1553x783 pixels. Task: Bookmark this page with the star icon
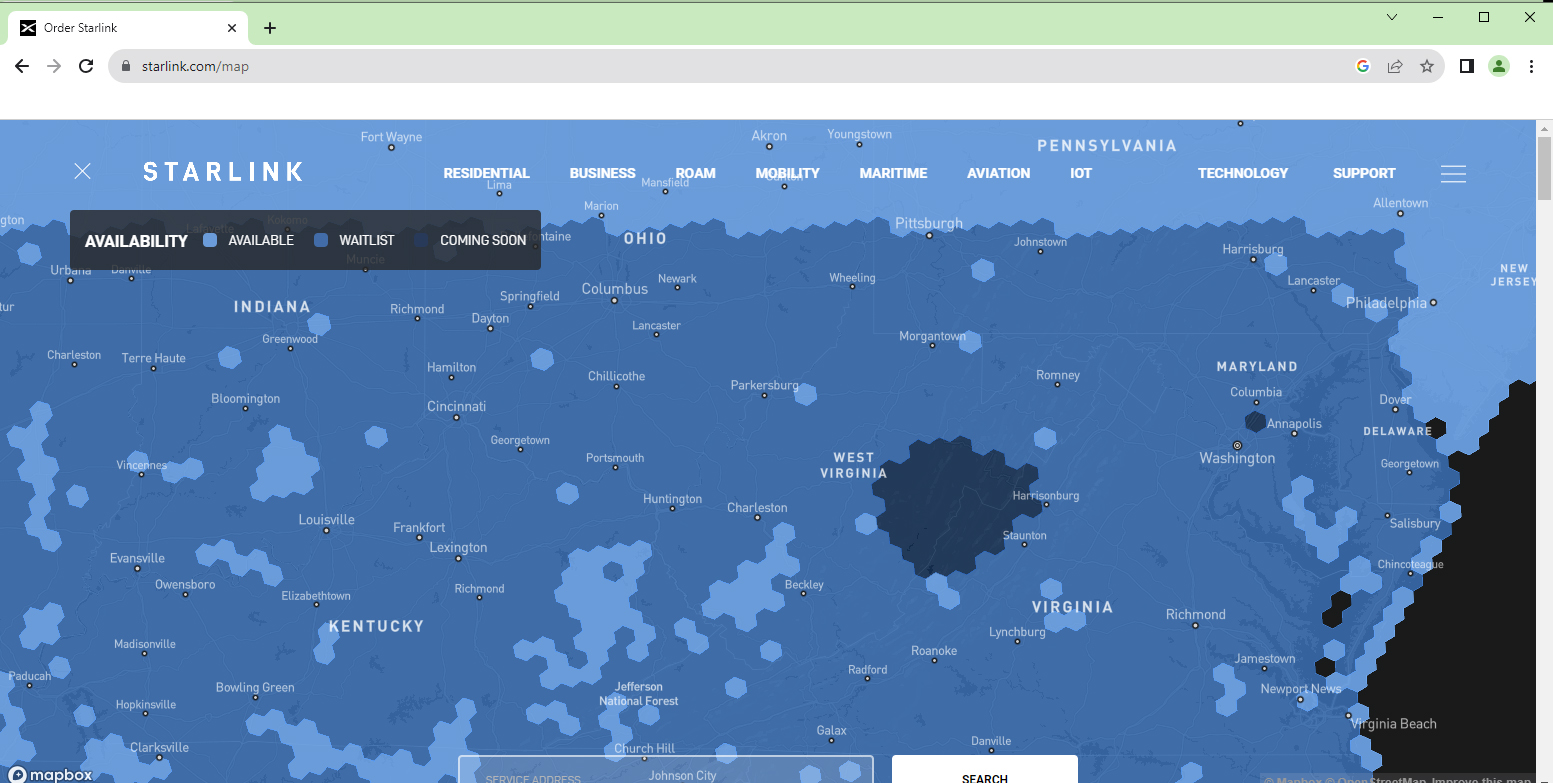(x=1427, y=66)
